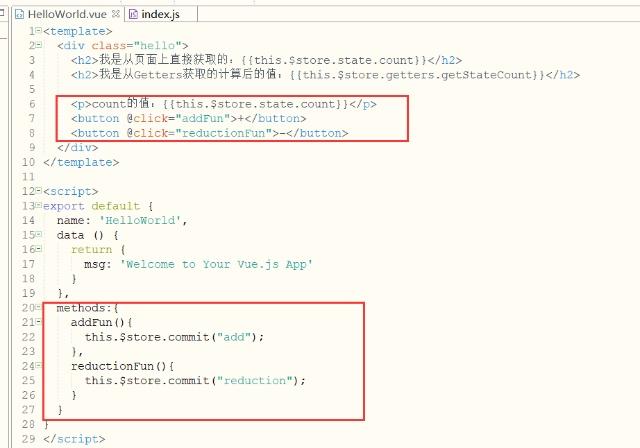
Task: Collapse the data () function at line 15
Action: pos(38,234)
